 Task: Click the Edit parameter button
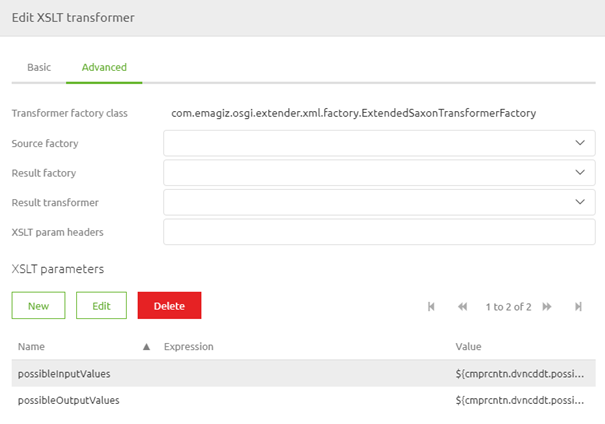point(101,306)
